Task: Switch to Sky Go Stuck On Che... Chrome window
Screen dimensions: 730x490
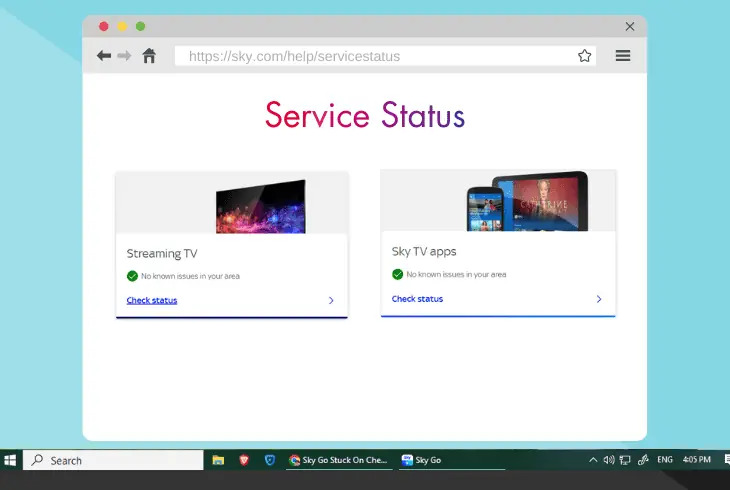Action: [x=338, y=460]
